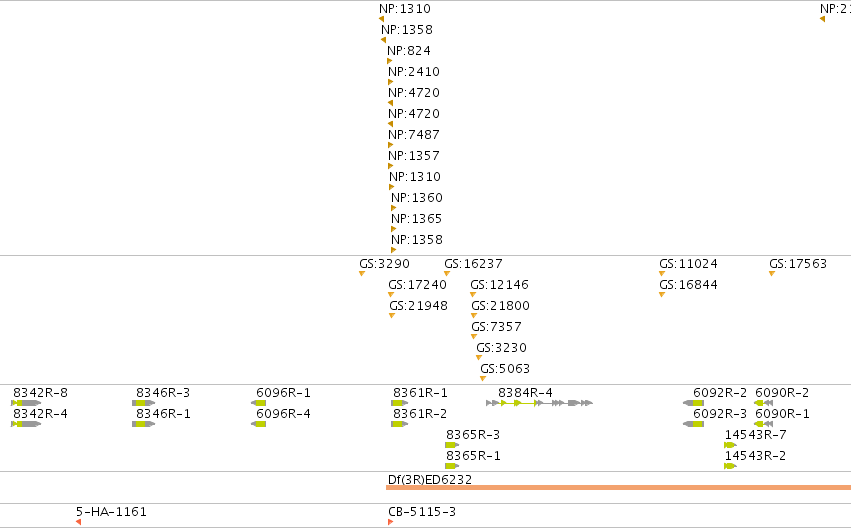Click the 8361R-2 transcript label
The image size is (851, 528).
(420, 414)
